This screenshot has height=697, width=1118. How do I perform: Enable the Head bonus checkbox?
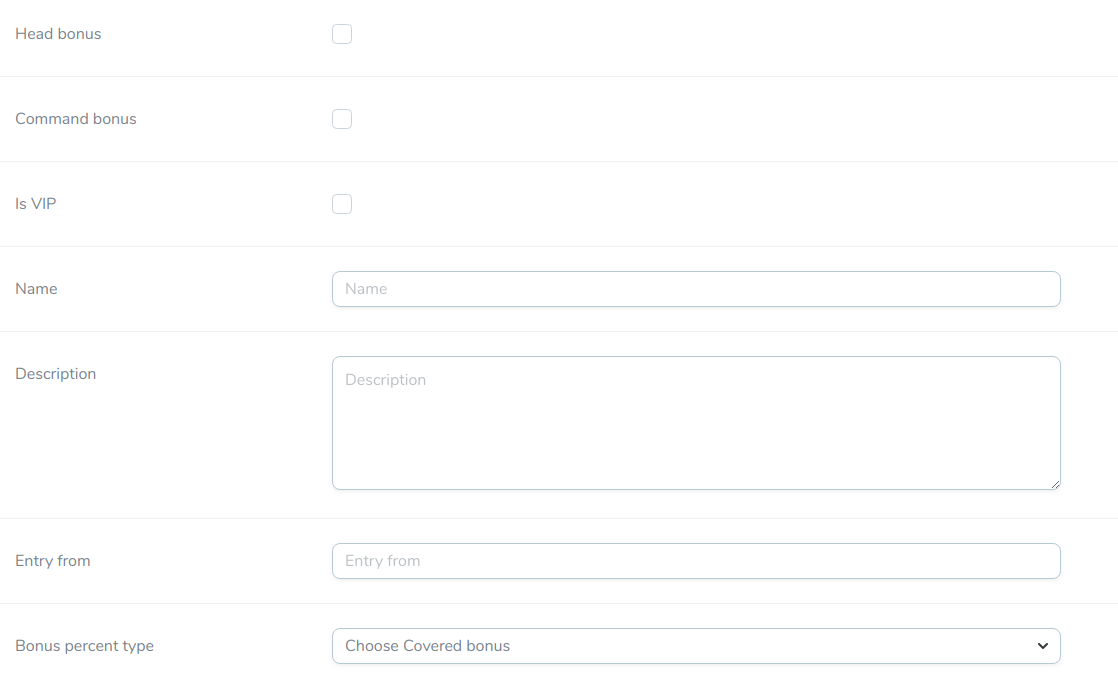point(342,34)
